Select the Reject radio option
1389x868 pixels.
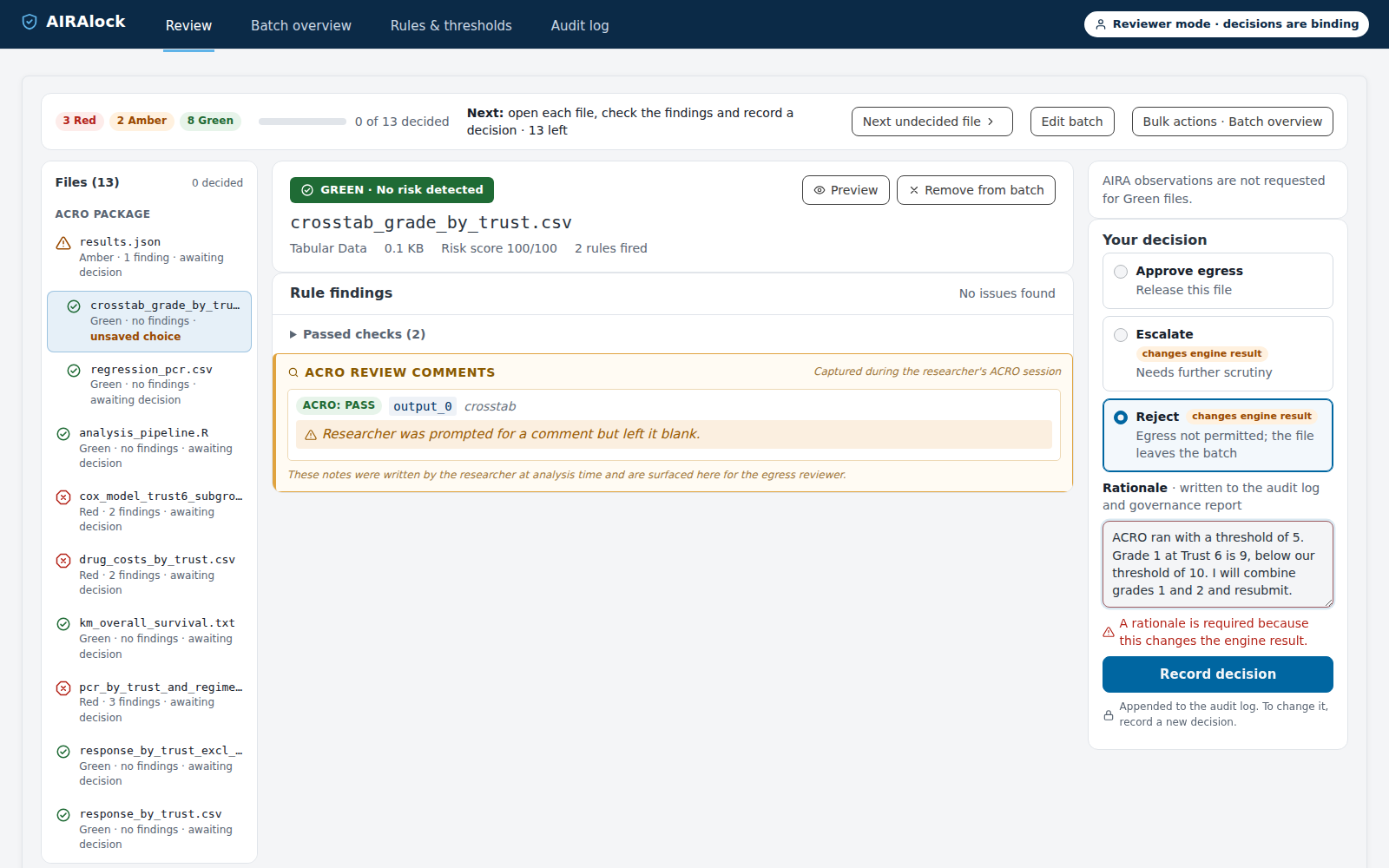point(1121,418)
